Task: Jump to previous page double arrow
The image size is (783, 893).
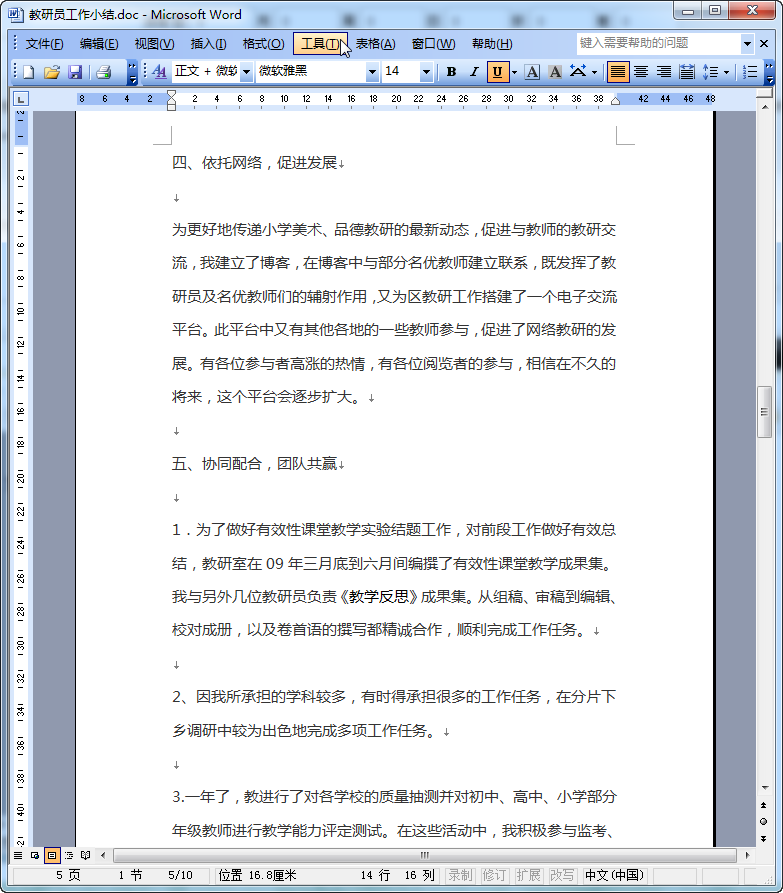Action: point(764,805)
